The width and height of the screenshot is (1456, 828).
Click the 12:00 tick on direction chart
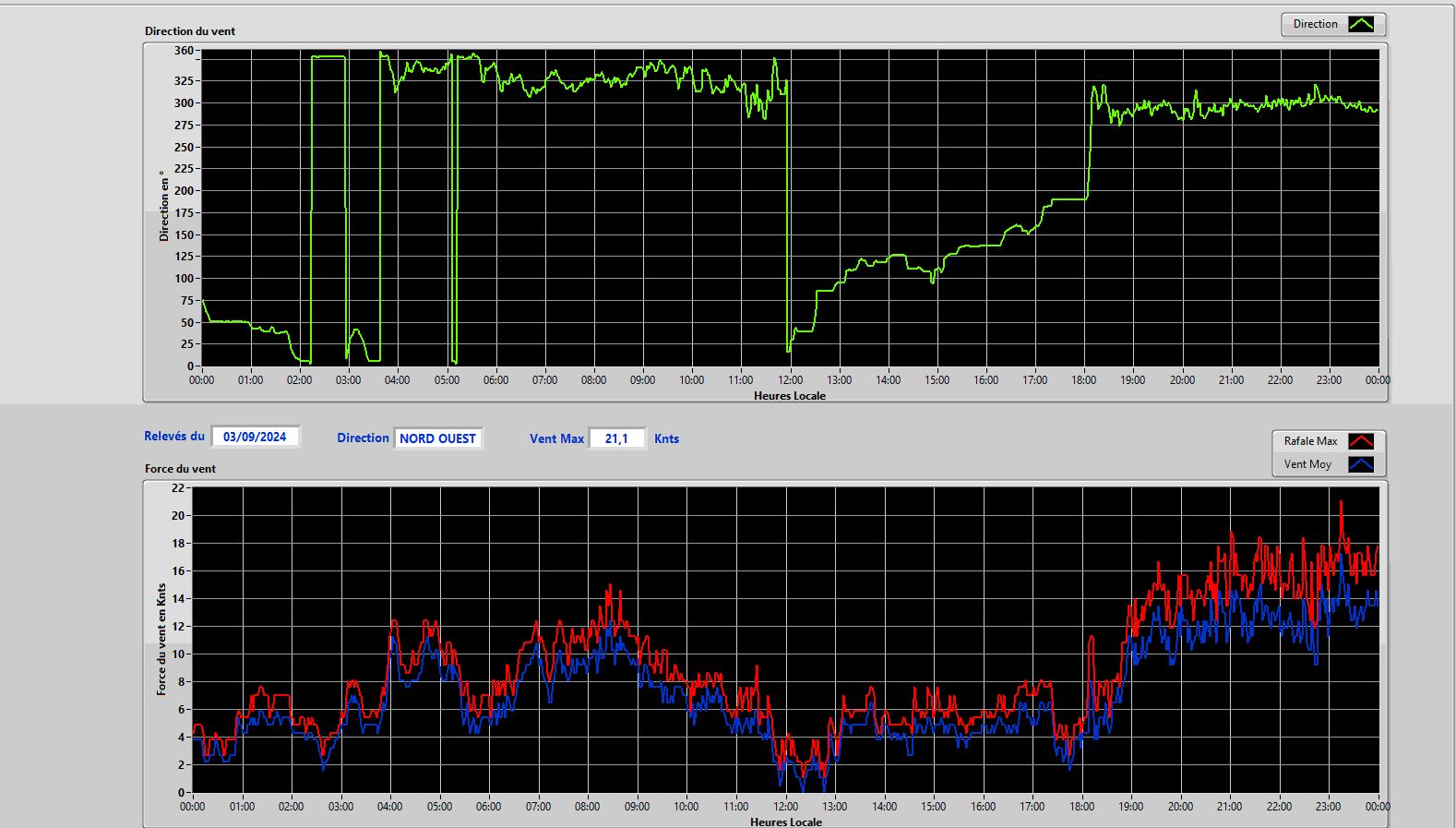790,379
